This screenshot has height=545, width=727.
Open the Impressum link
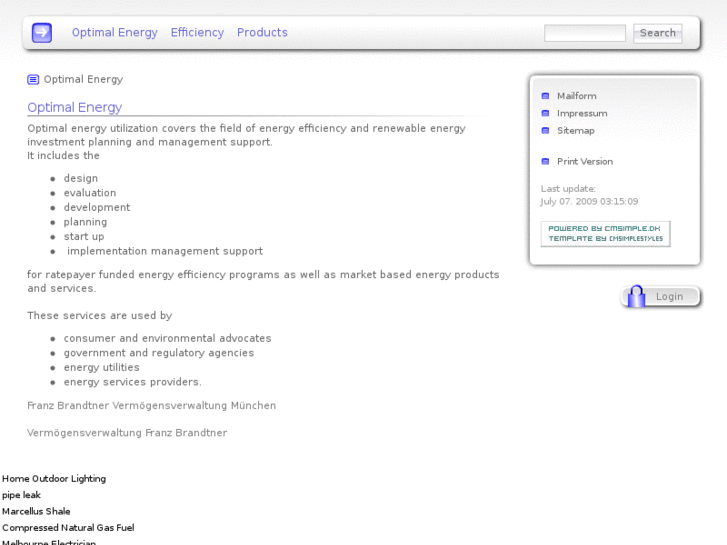582,114
